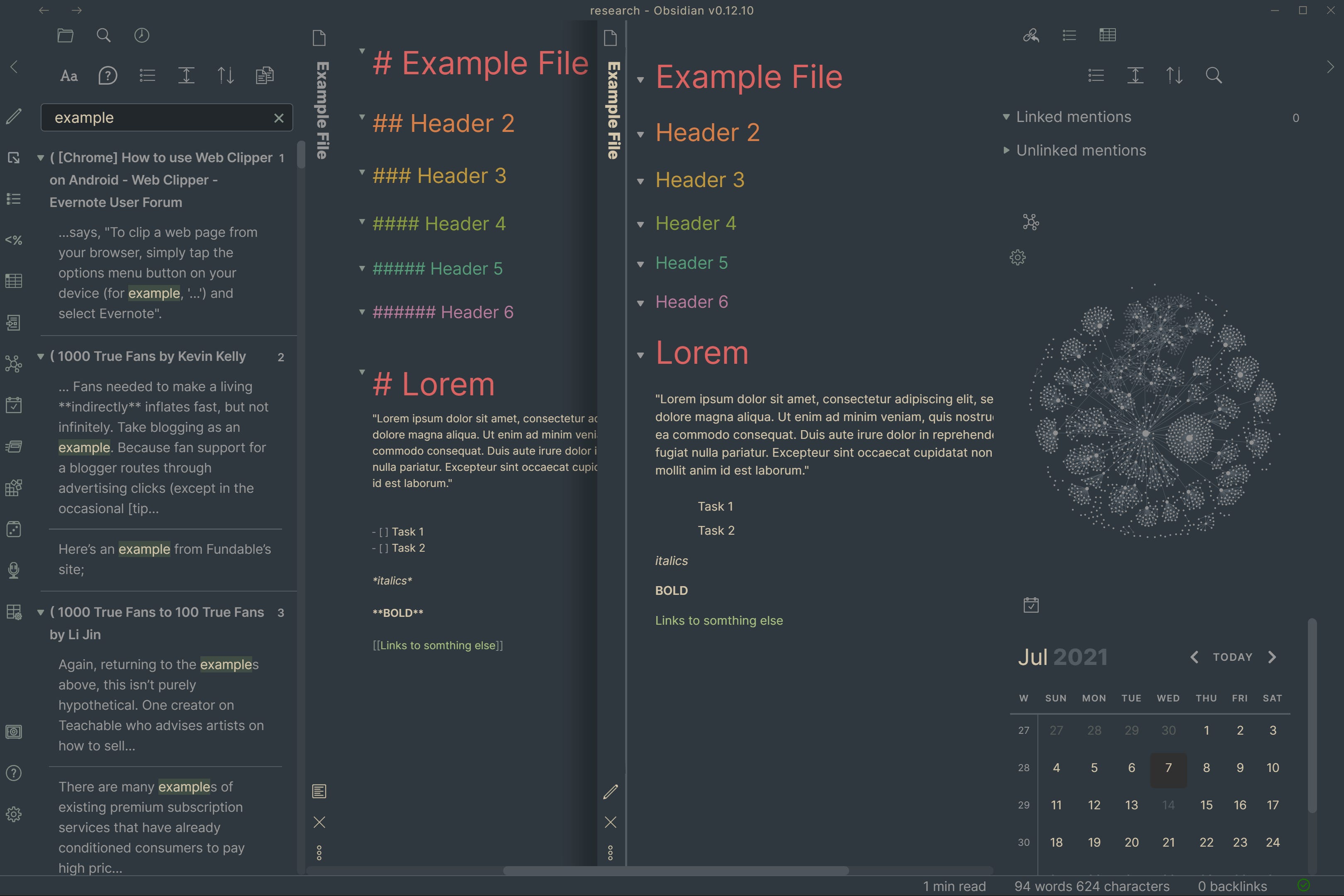
Task: Search the outline using the magnifier icon
Action: click(1214, 75)
